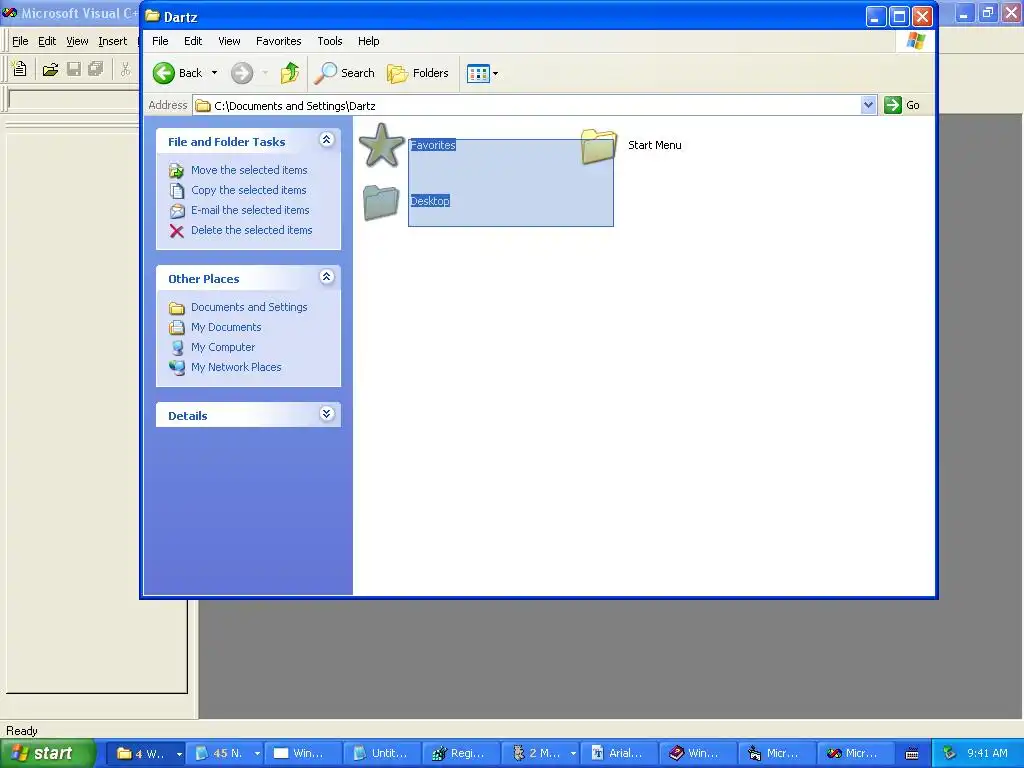Click the Favorites folder label
This screenshot has height=768, width=1024.
click(x=433, y=145)
